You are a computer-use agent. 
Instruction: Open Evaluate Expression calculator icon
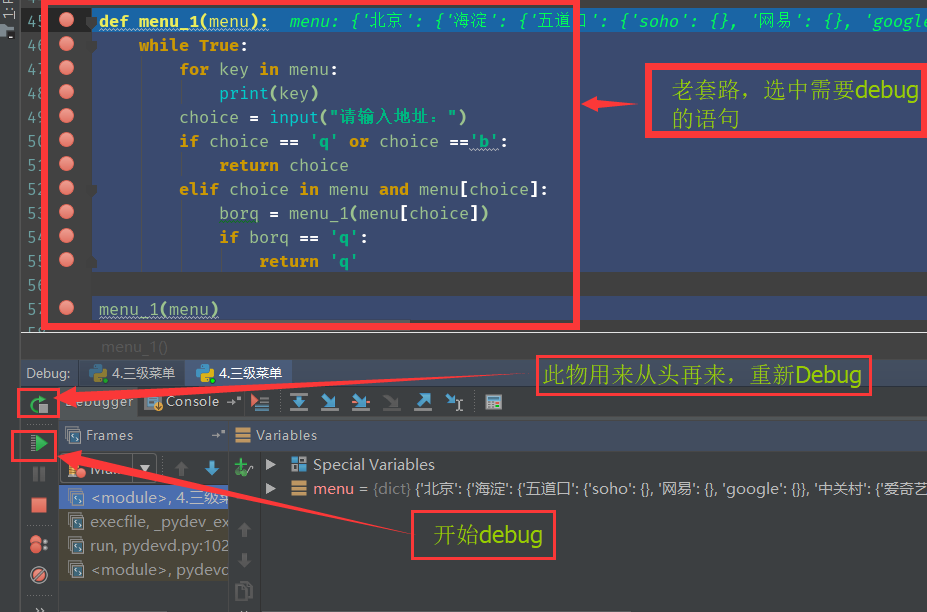pyautogui.click(x=494, y=402)
